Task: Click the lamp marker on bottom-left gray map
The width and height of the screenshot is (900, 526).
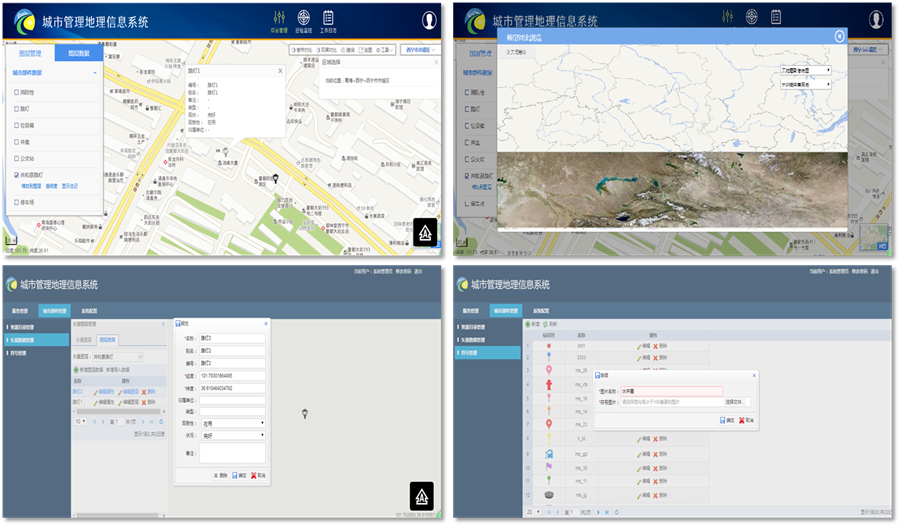Action: tap(305, 413)
